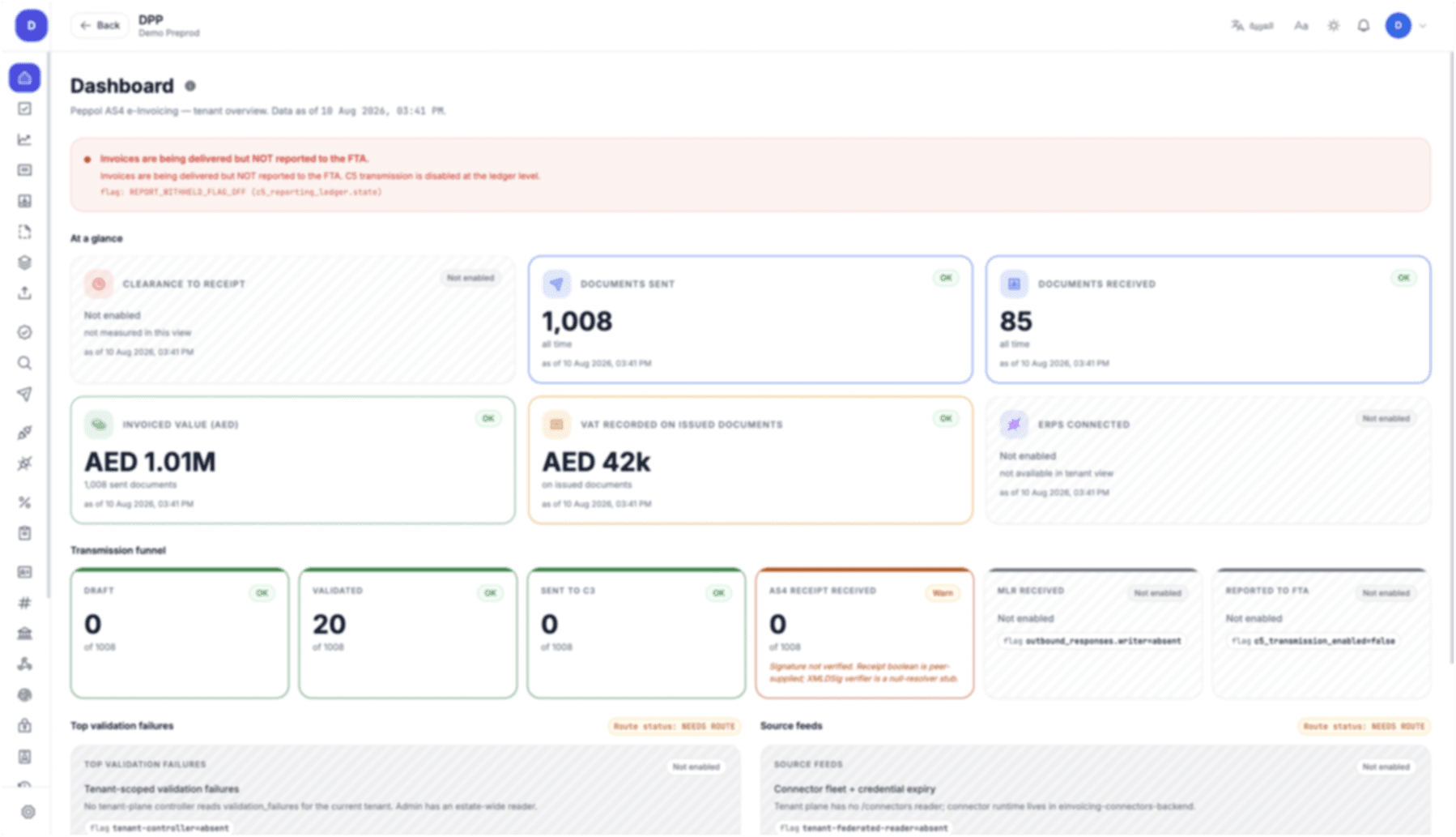Click the Connector fleet + credential expiry panel

(1096, 791)
